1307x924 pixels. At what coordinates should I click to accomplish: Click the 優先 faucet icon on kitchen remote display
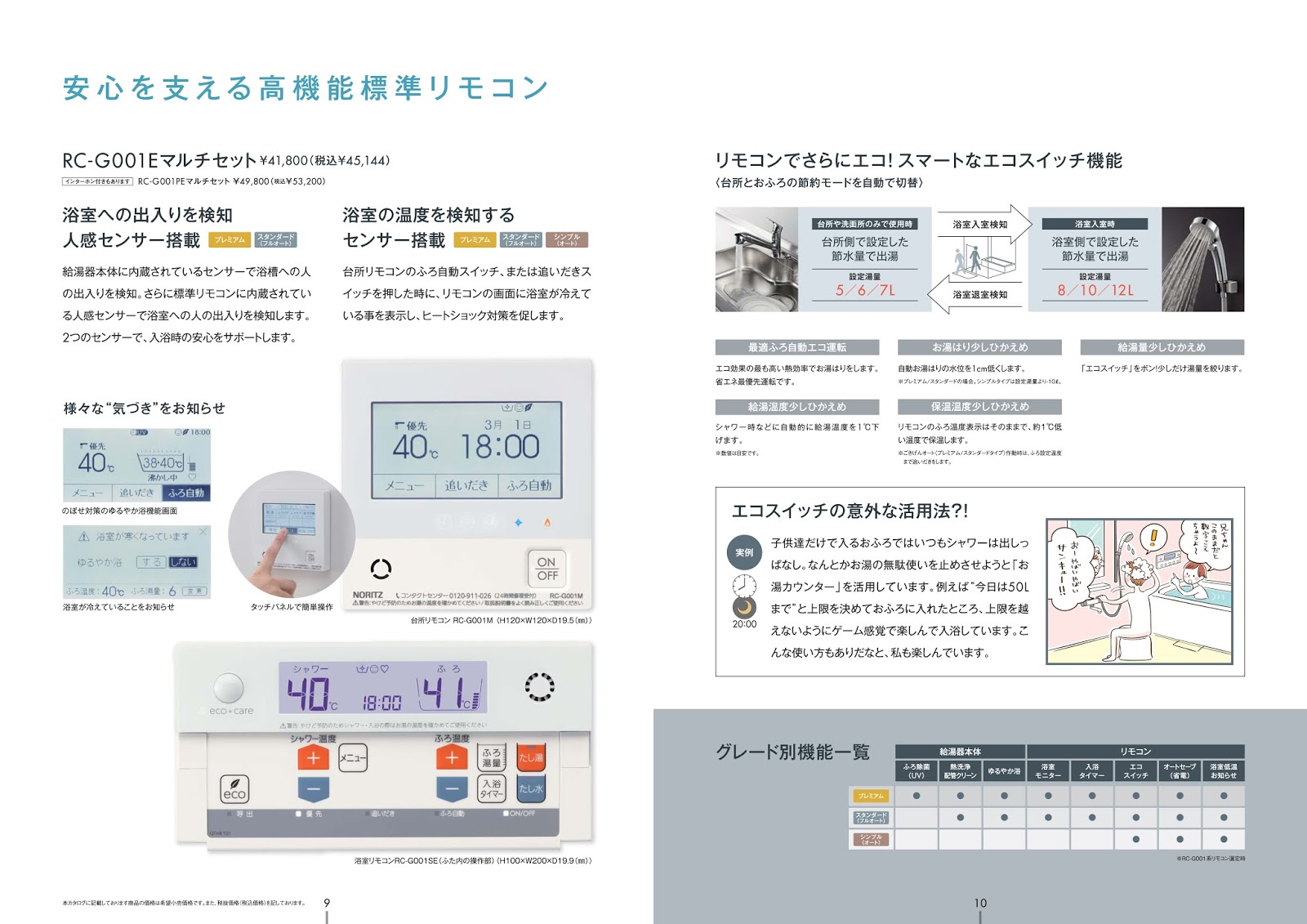tap(400, 425)
